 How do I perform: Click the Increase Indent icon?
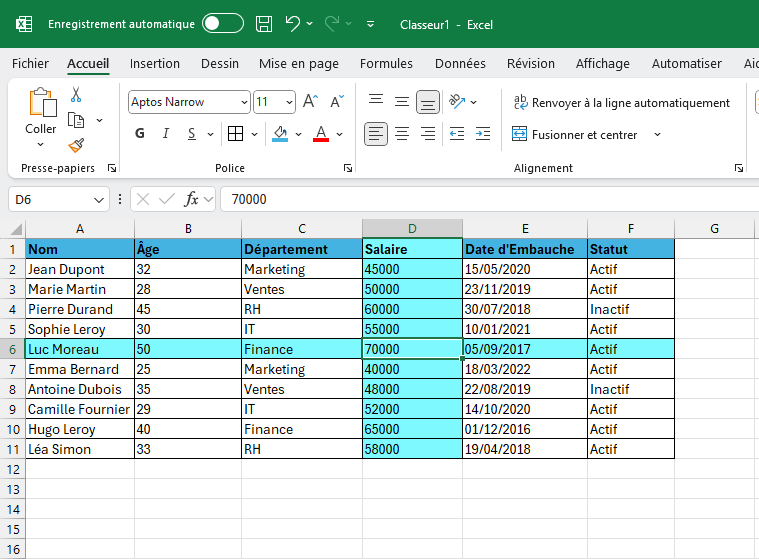483,134
